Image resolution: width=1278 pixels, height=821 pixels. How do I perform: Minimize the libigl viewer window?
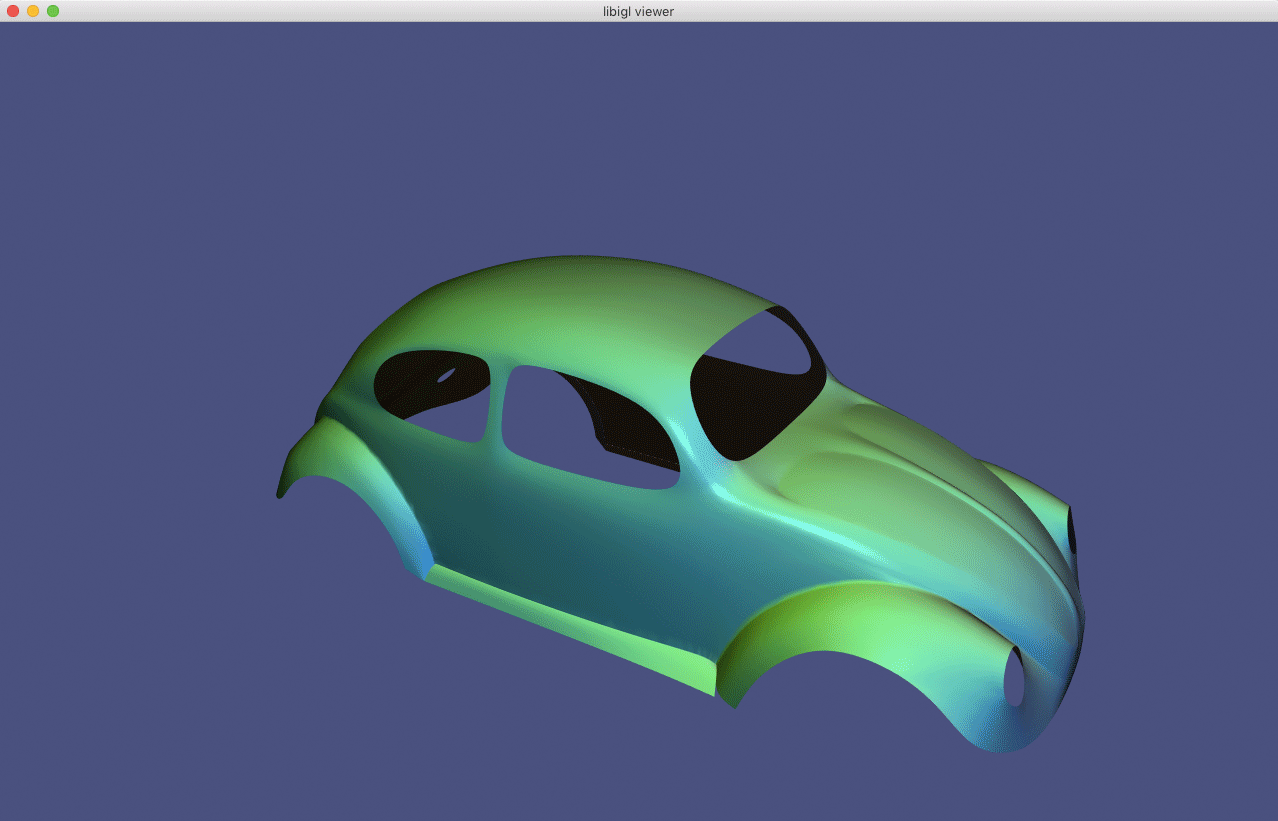click(33, 11)
